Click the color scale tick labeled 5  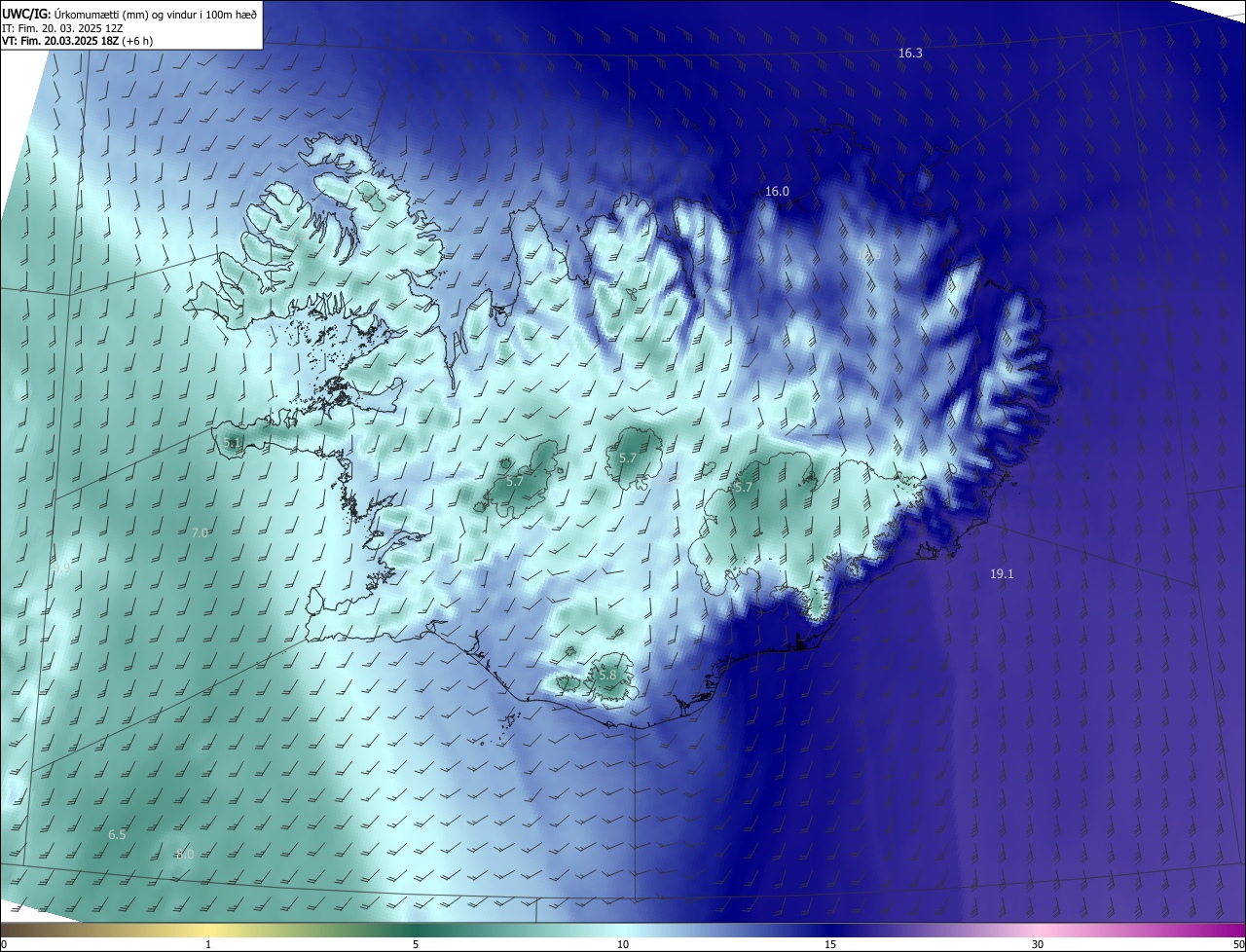[416, 944]
